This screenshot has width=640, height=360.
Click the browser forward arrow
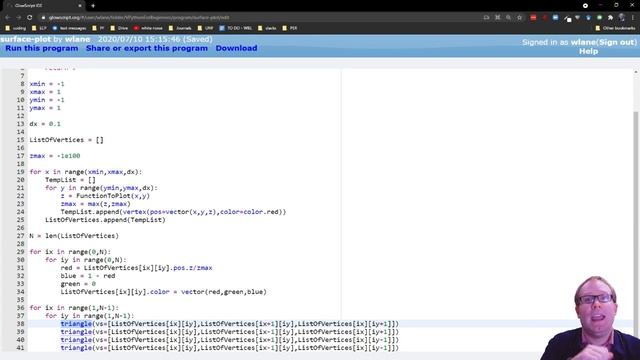pyautogui.click(x=18, y=18)
